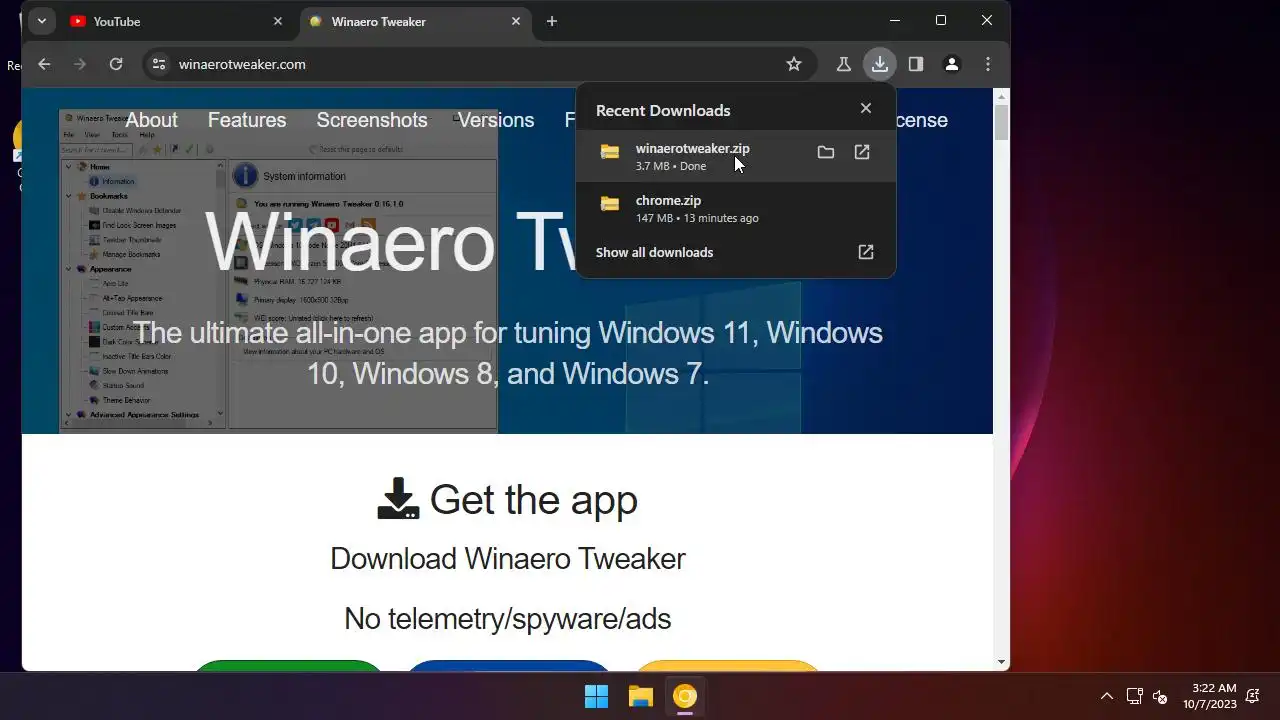
Task: Focus the address bar showing winaerotweaker.com
Action: point(480,64)
